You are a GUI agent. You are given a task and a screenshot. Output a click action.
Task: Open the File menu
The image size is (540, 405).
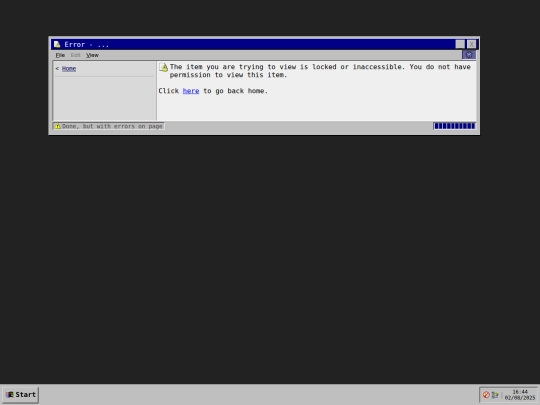point(60,55)
